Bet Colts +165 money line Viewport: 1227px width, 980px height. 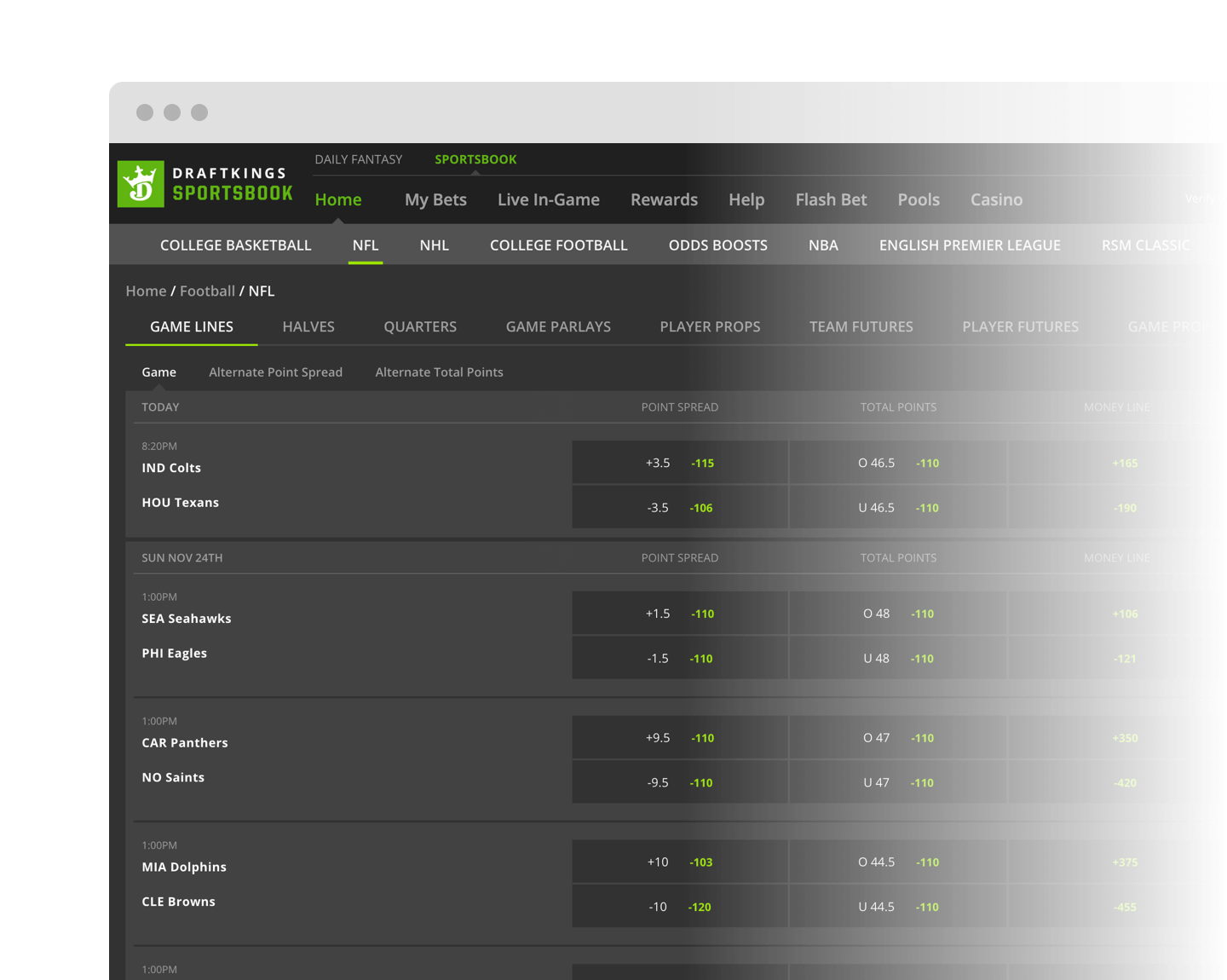1117,463
